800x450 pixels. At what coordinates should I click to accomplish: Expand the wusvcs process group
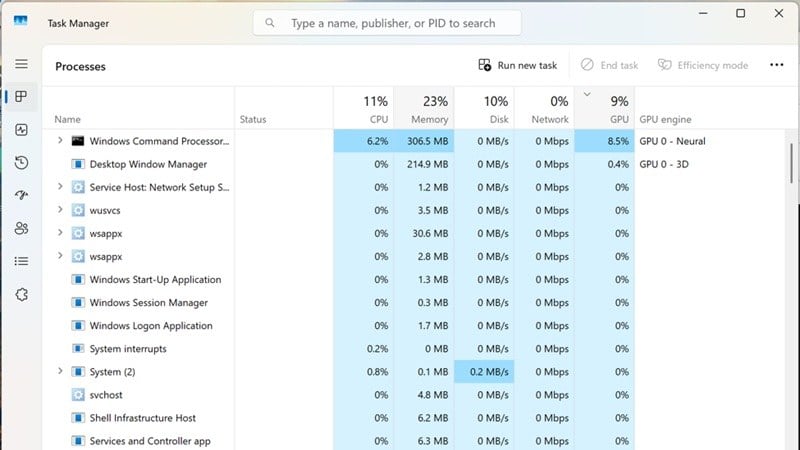(x=60, y=210)
